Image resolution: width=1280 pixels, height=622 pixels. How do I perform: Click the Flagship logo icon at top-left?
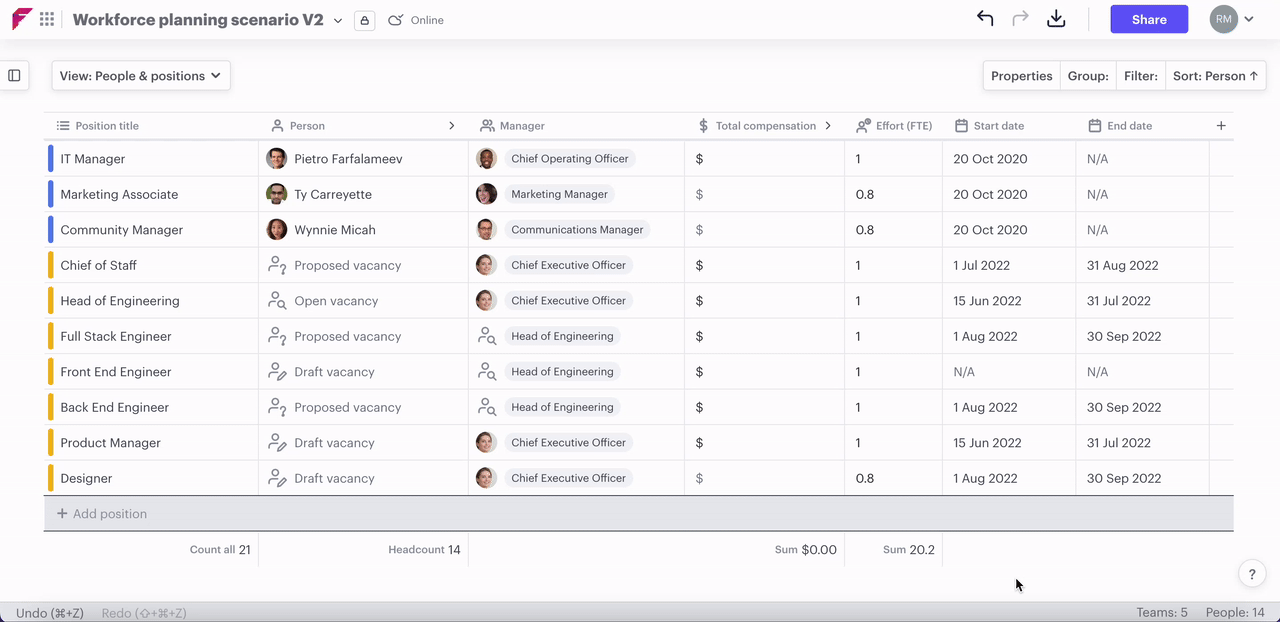pos(21,19)
